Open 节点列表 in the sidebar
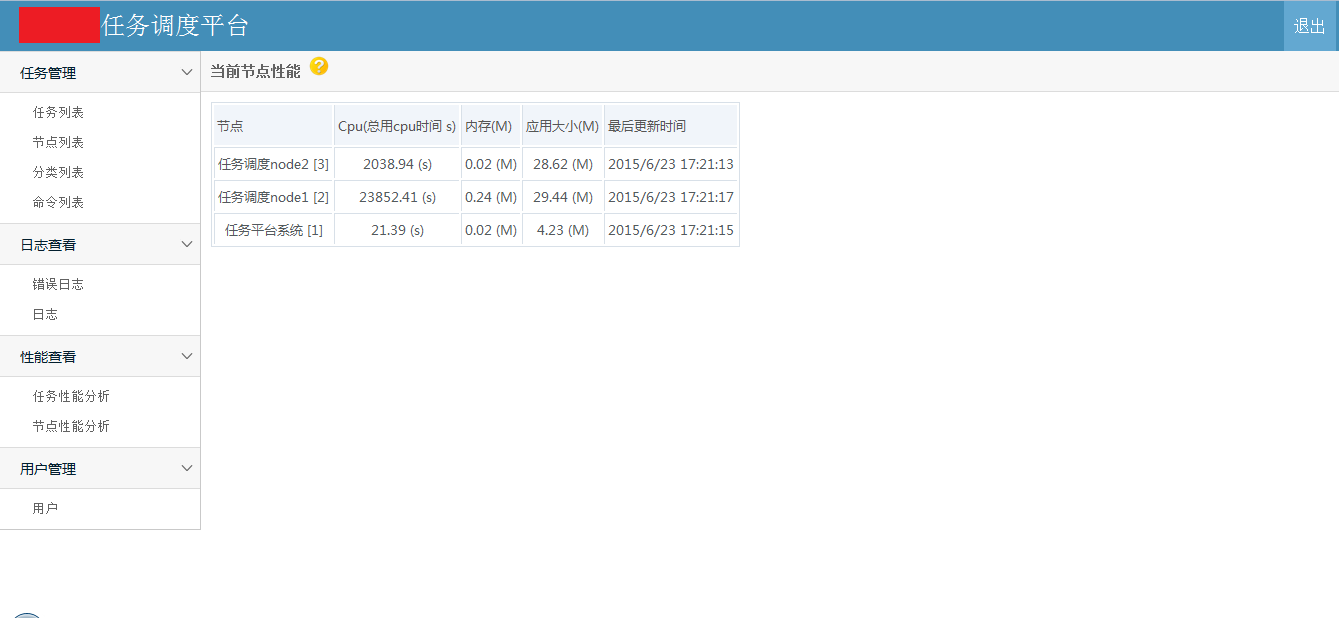 (58, 142)
